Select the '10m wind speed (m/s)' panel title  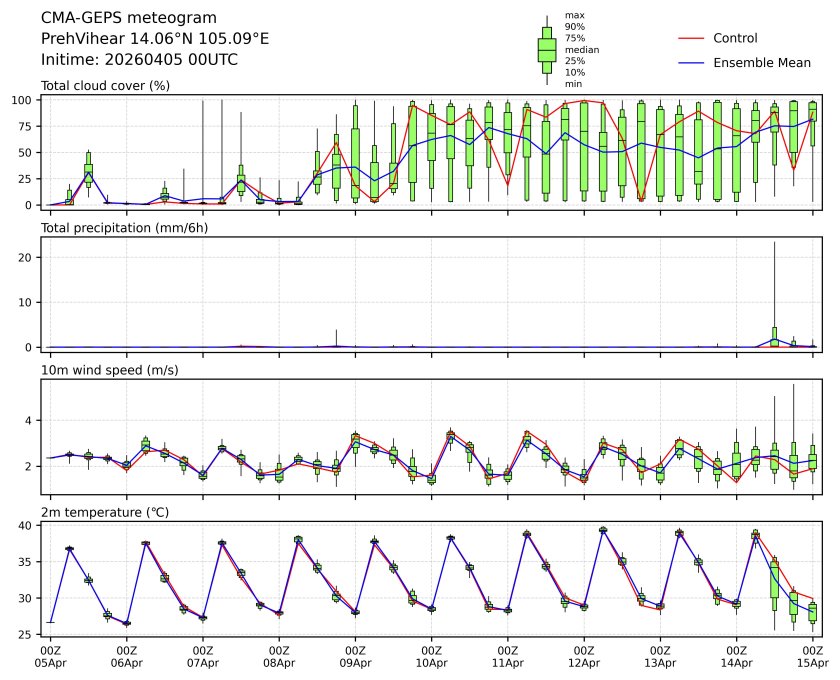pyautogui.click(x=109, y=371)
